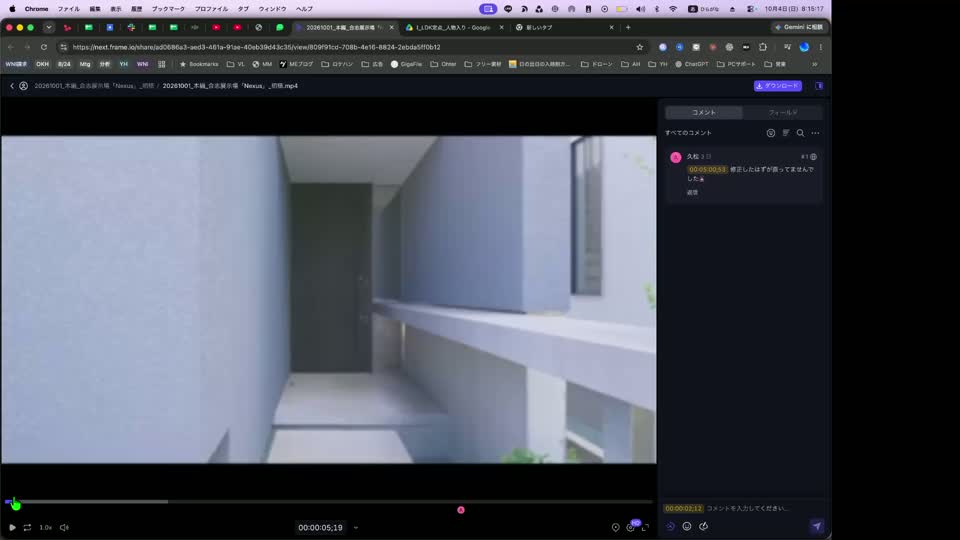Jump to the 00:05:00;53 comment timestamp
The height and width of the screenshot is (540, 960).
pos(707,170)
